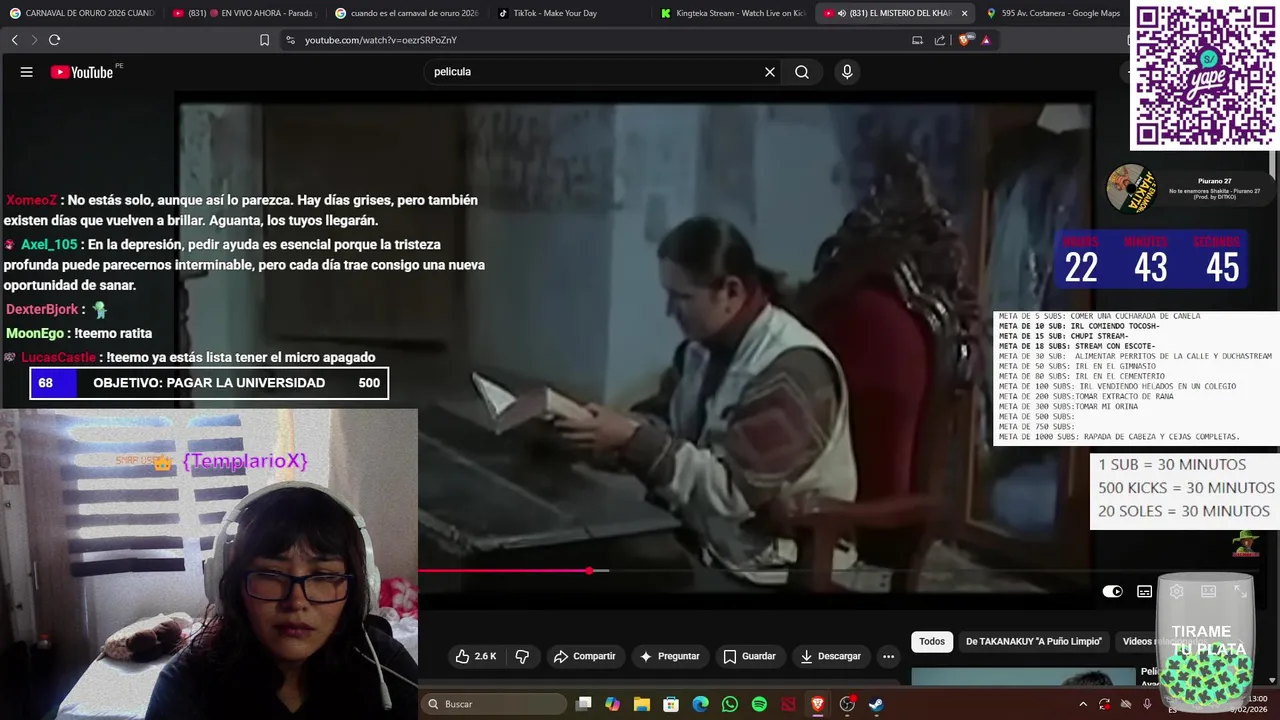Show hidden system tray icons chevron
The height and width of the screenshot is (720, 1280).
pos(1083,704)
